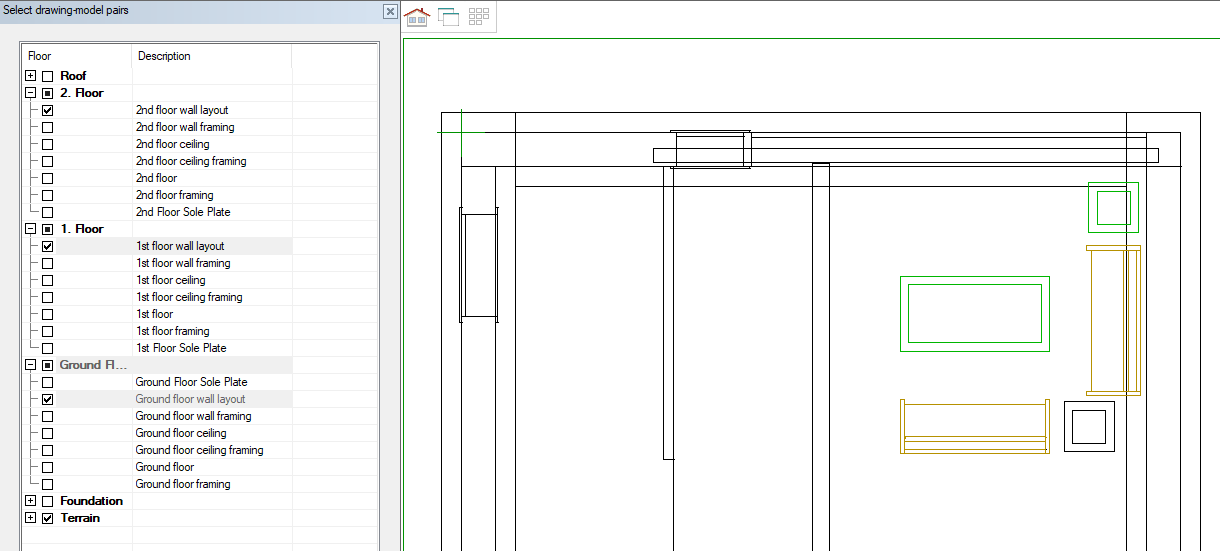Expand the Roof tree node
The height and width of the screenshot is (551, 1220).
pyautogui.click(x=30, y=76)
